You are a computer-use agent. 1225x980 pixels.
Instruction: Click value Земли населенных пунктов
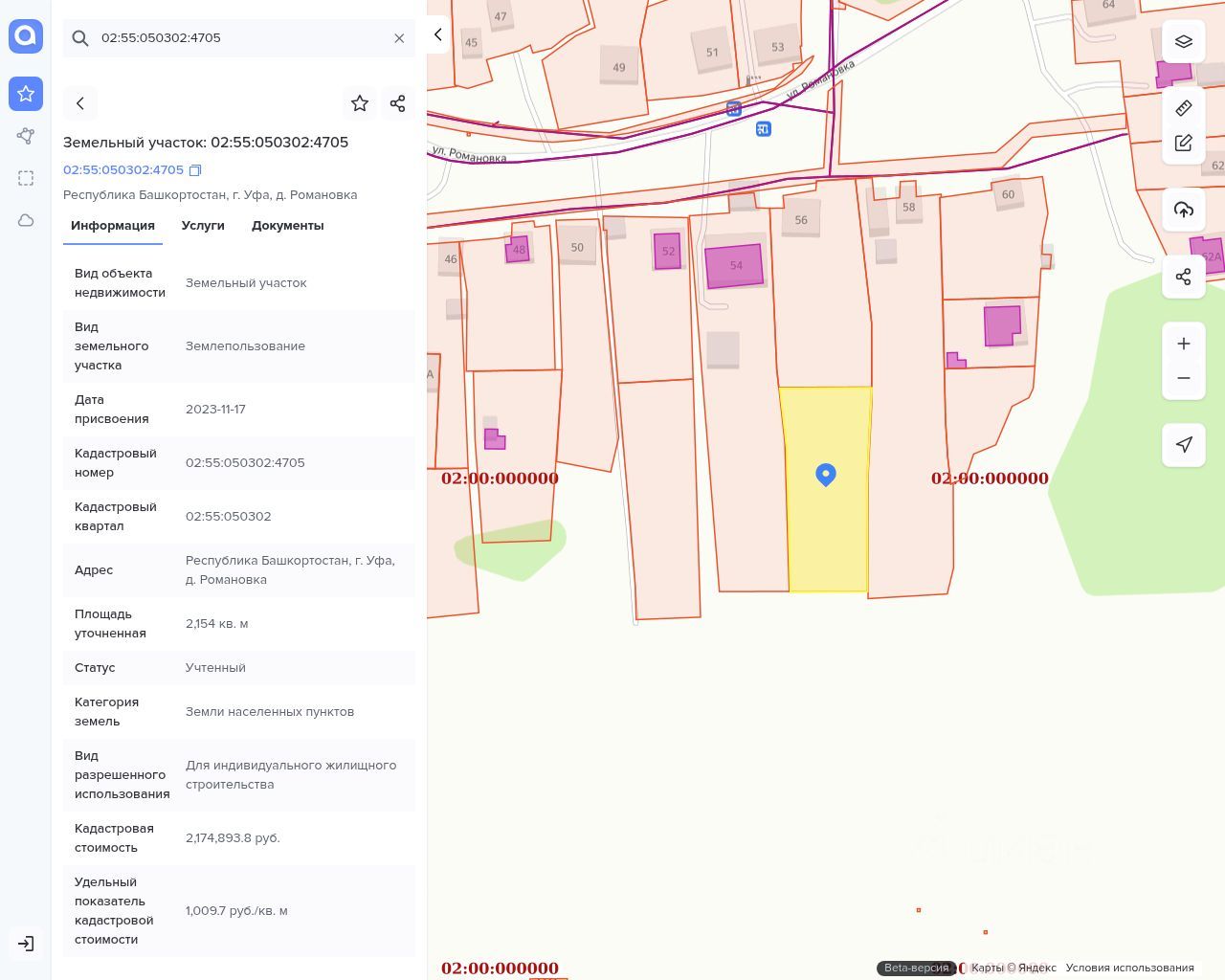tap(270, 712)
